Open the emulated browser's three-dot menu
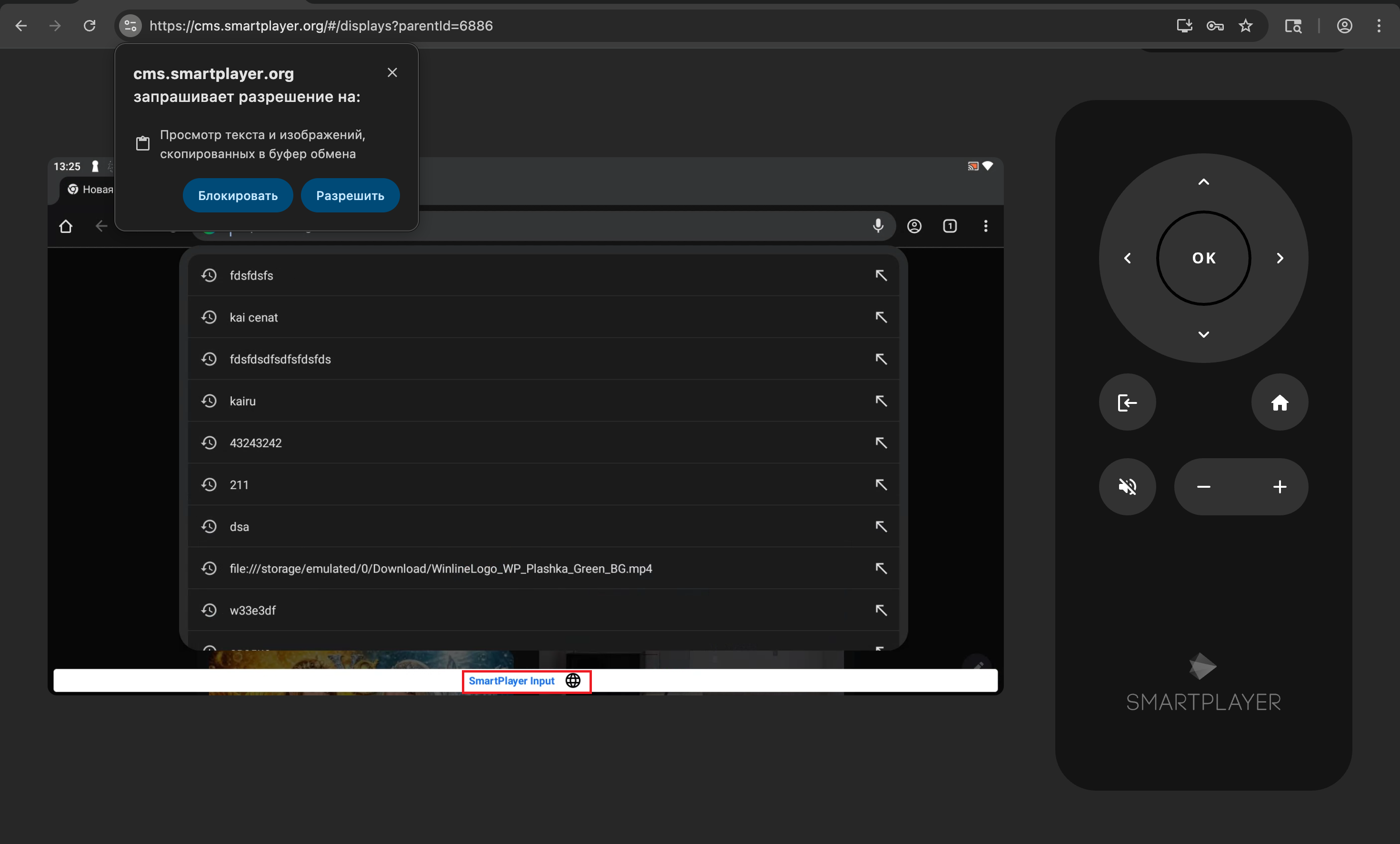 pyautogui.click(x=985, y=226)
